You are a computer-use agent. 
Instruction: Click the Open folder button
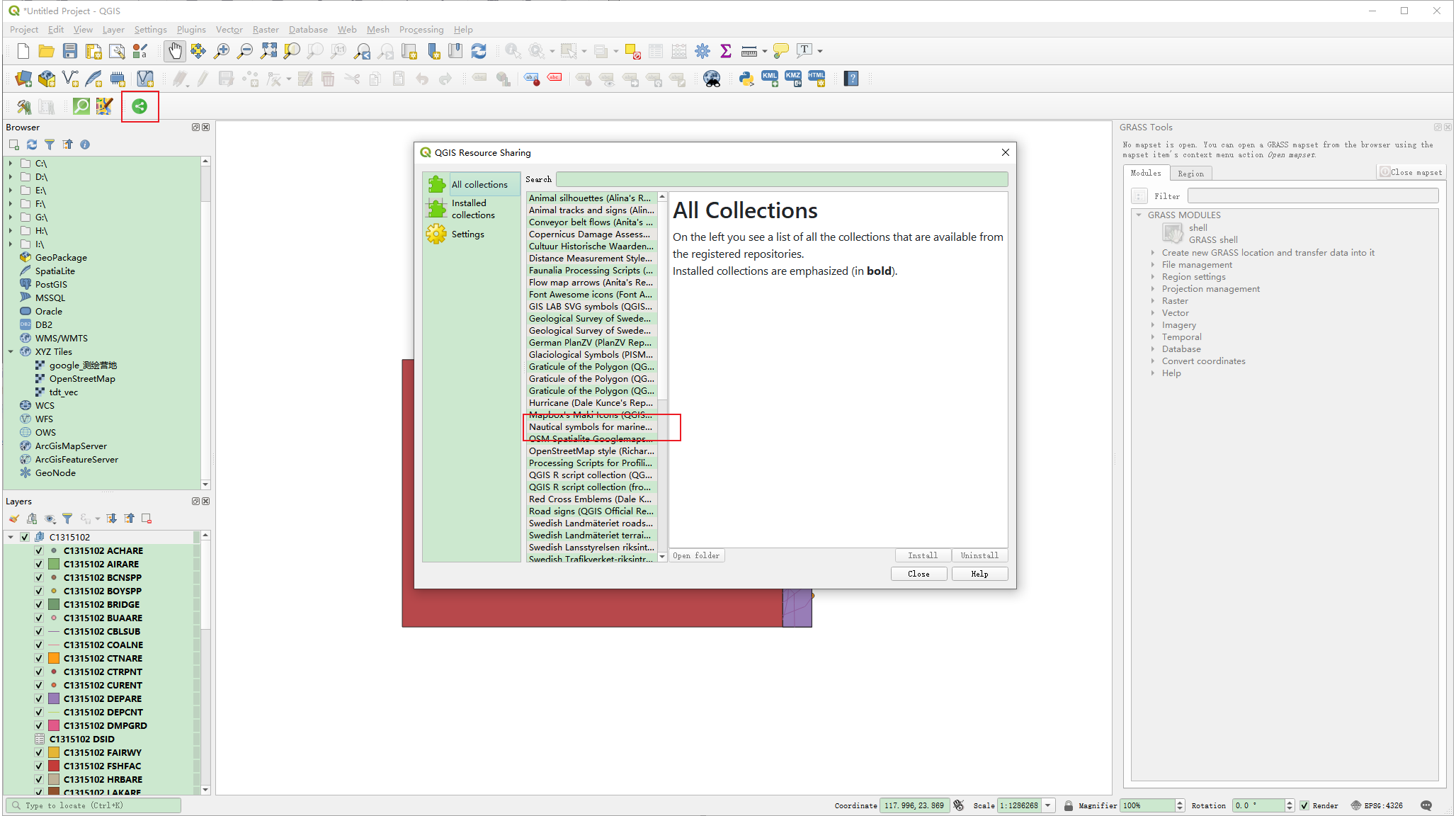click(696, 555)
